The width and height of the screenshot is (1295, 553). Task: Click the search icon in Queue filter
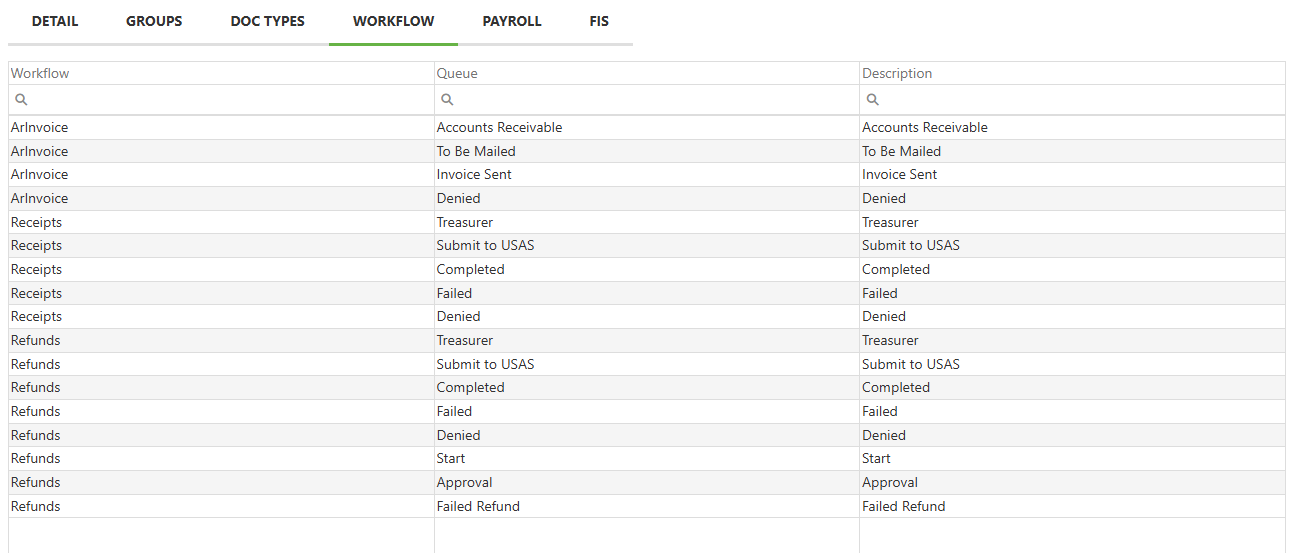click(447, 100)
